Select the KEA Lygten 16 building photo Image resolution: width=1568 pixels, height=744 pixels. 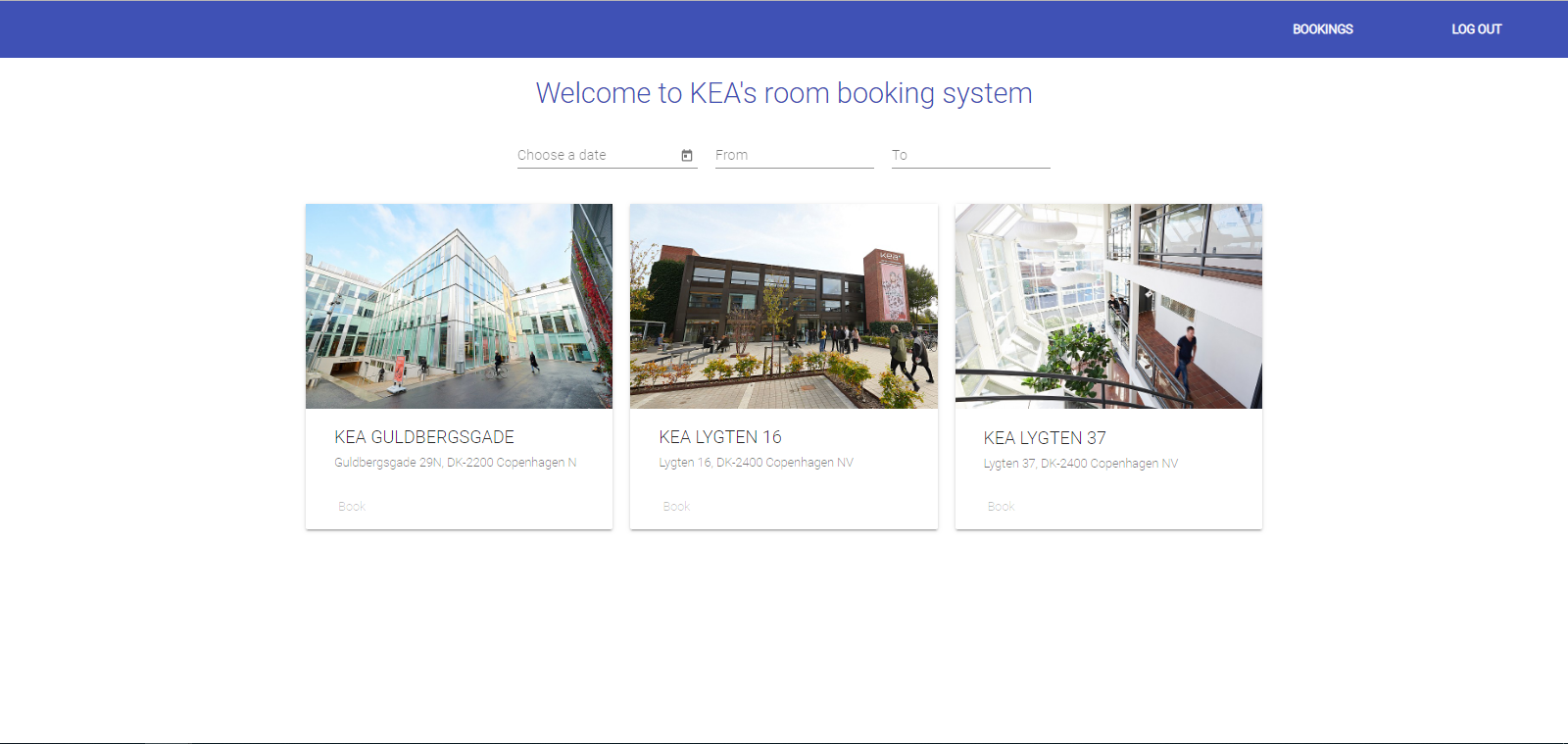point(784,306)
